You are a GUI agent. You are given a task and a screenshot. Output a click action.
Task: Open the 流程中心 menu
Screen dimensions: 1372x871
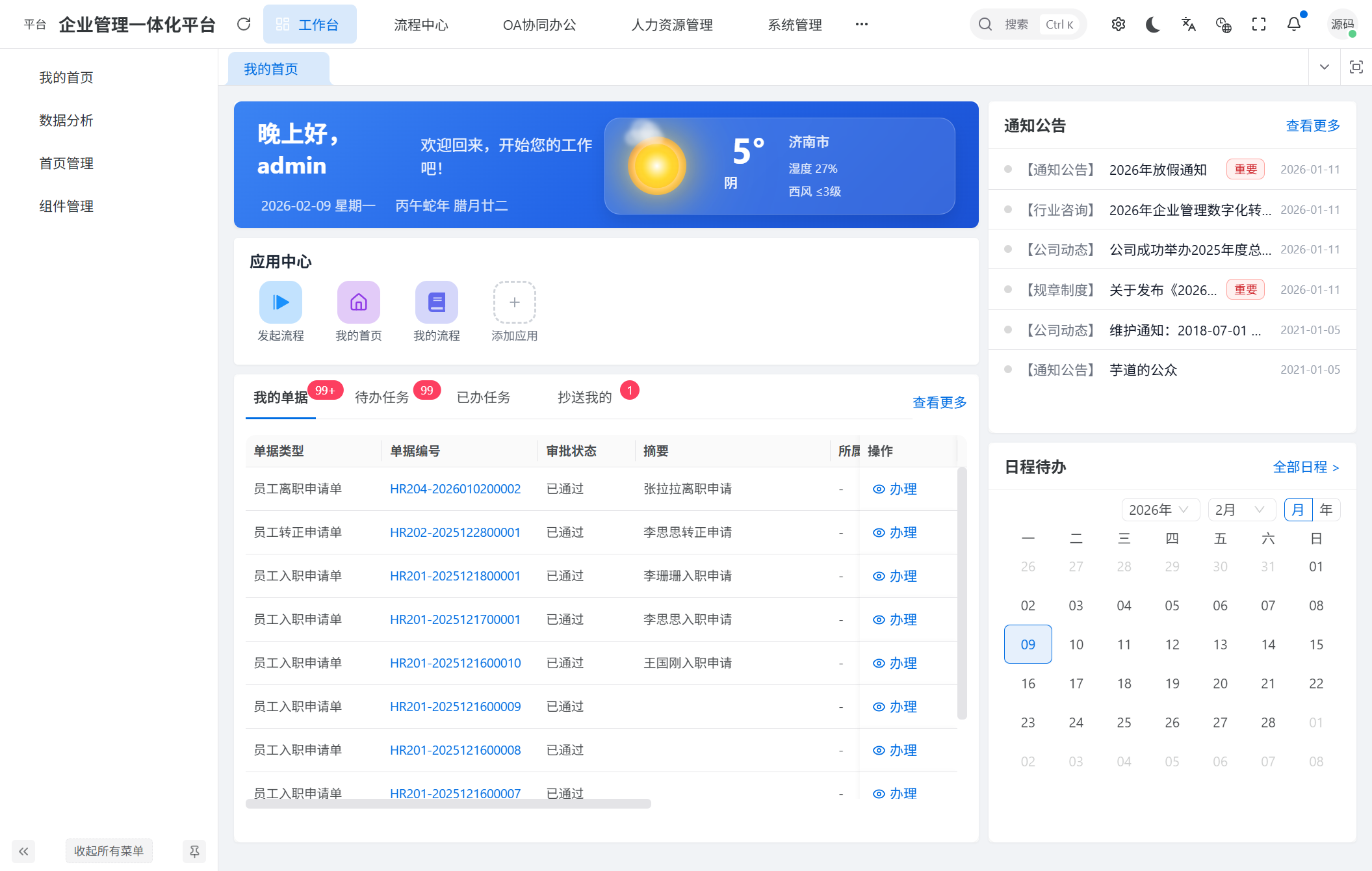pyautogui.click(x=421, y=25)
